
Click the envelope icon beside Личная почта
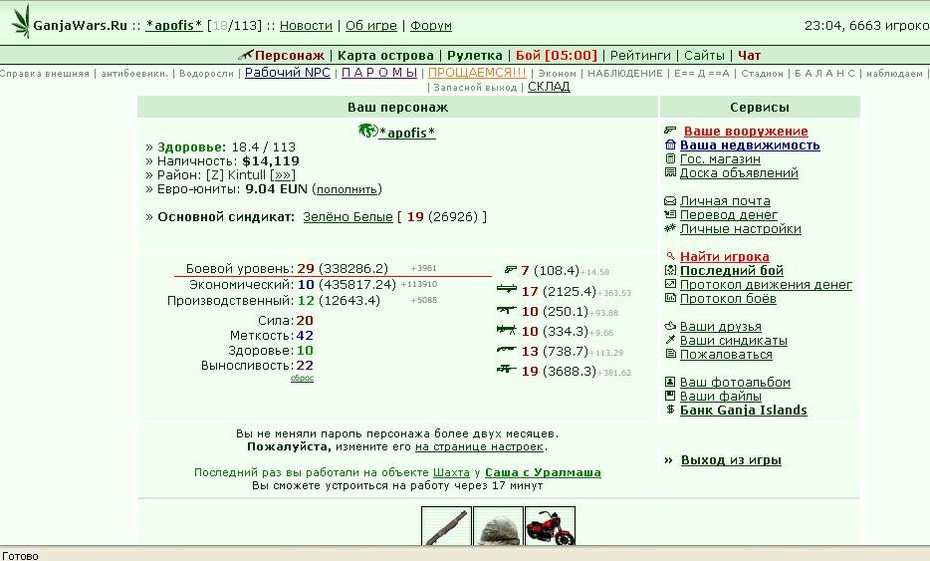670,201
